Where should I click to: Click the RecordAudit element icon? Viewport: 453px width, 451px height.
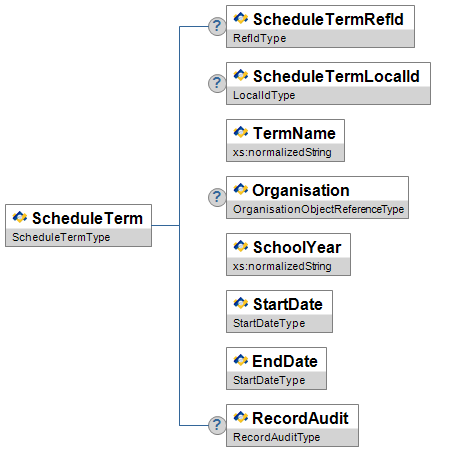click(241, 417)
